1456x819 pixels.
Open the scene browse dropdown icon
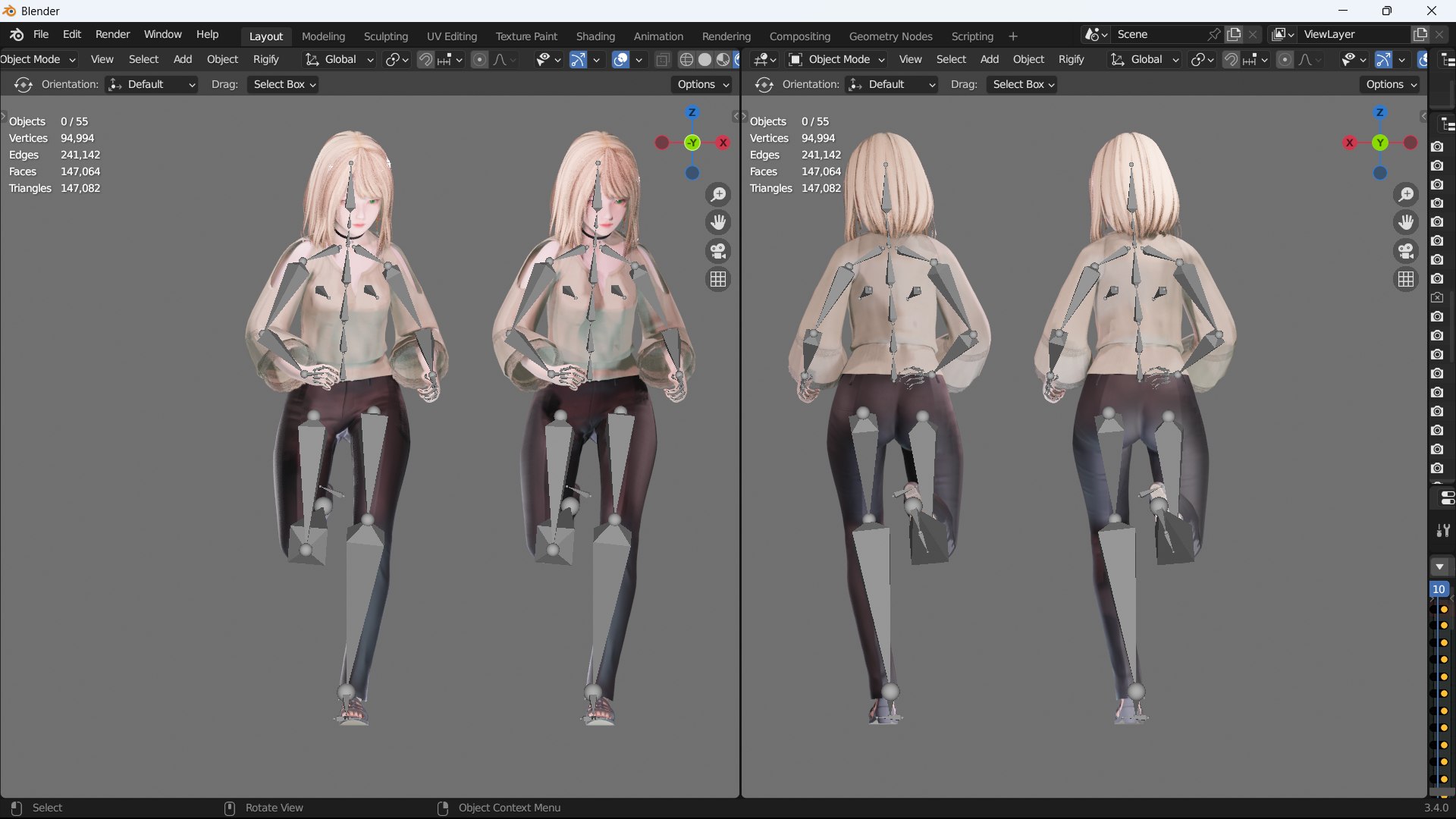pos(1096,35)
